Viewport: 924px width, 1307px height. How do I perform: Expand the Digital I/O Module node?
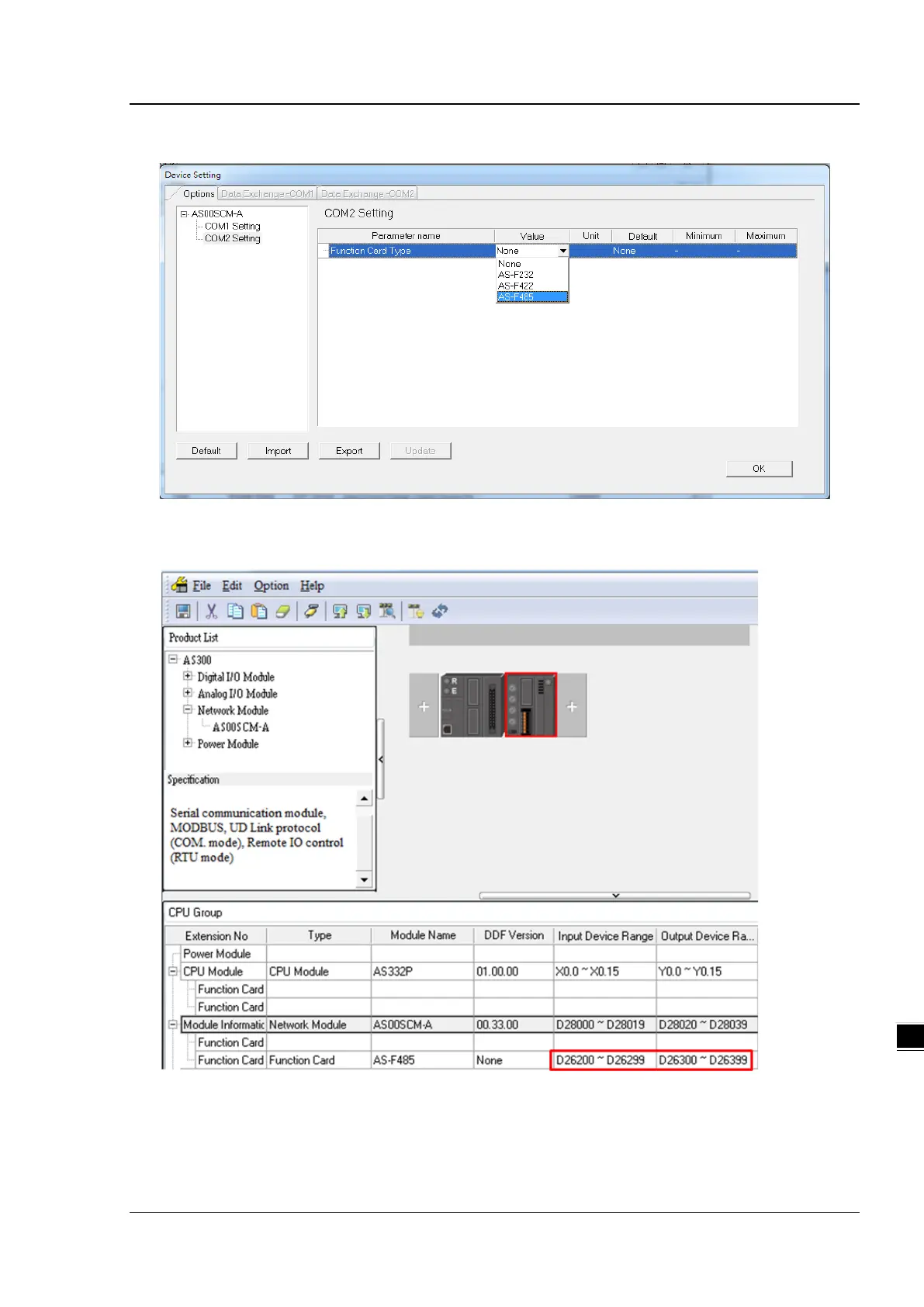click(188, 676)
